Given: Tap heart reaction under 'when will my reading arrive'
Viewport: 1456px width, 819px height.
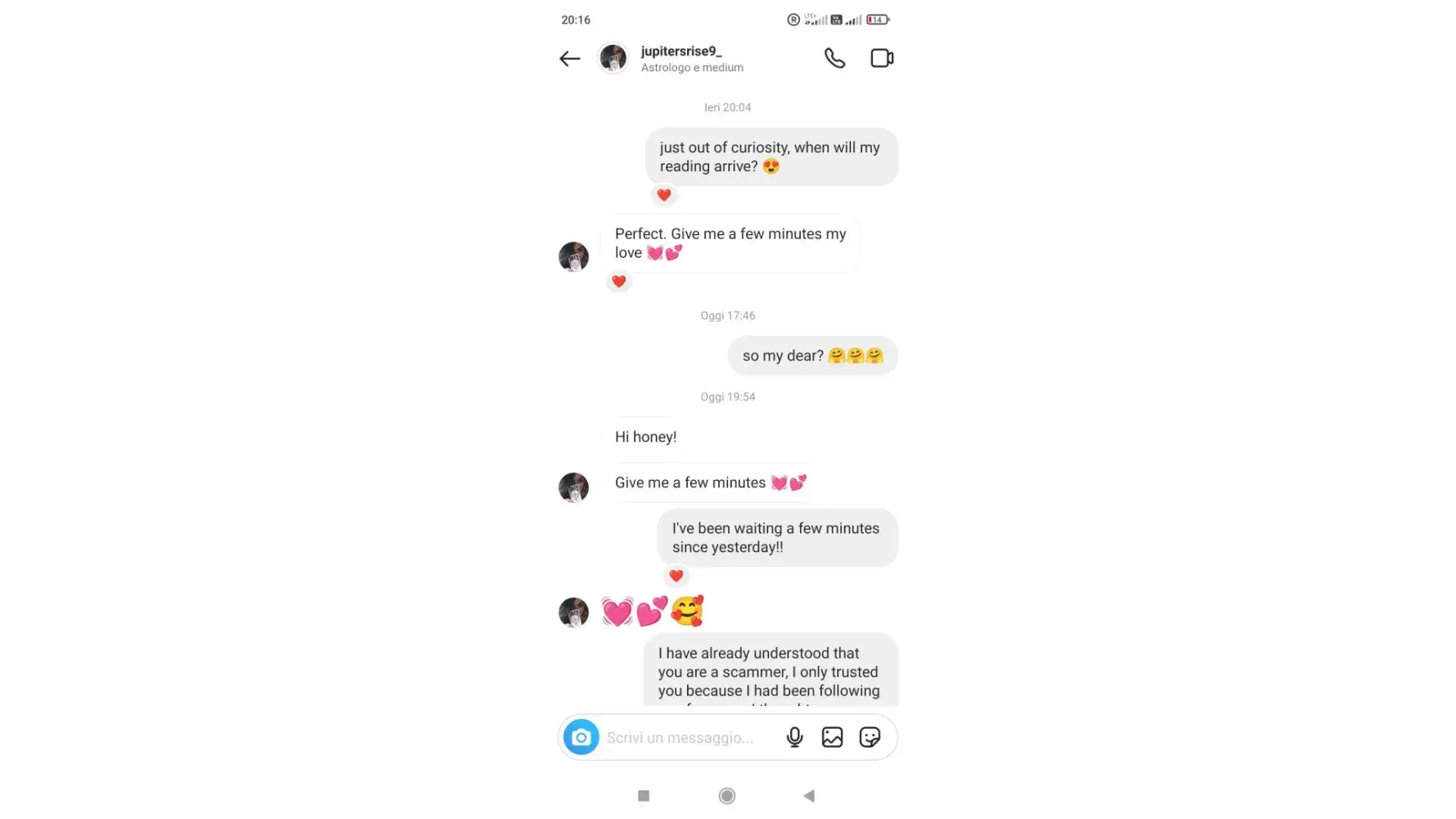Looking at the screenshot, I should tap(664, 195).
